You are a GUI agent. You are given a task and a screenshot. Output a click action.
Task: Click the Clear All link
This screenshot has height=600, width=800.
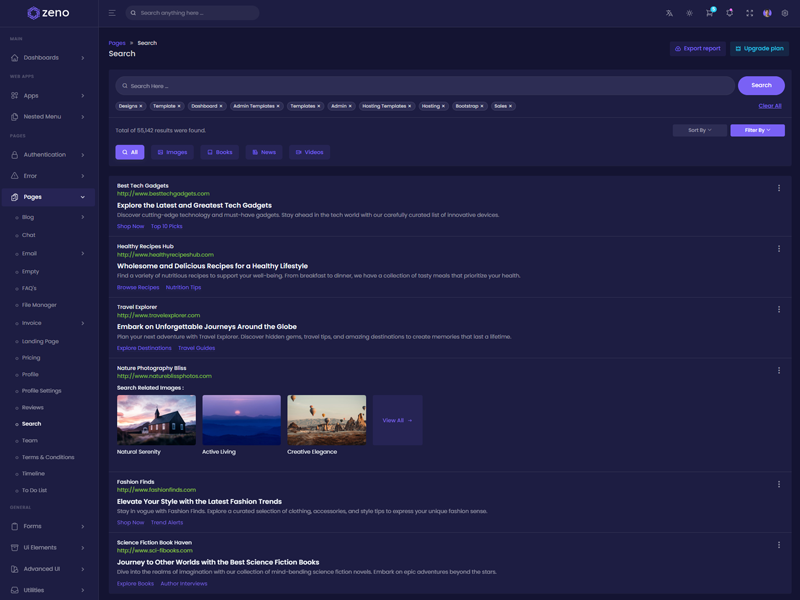769,106
